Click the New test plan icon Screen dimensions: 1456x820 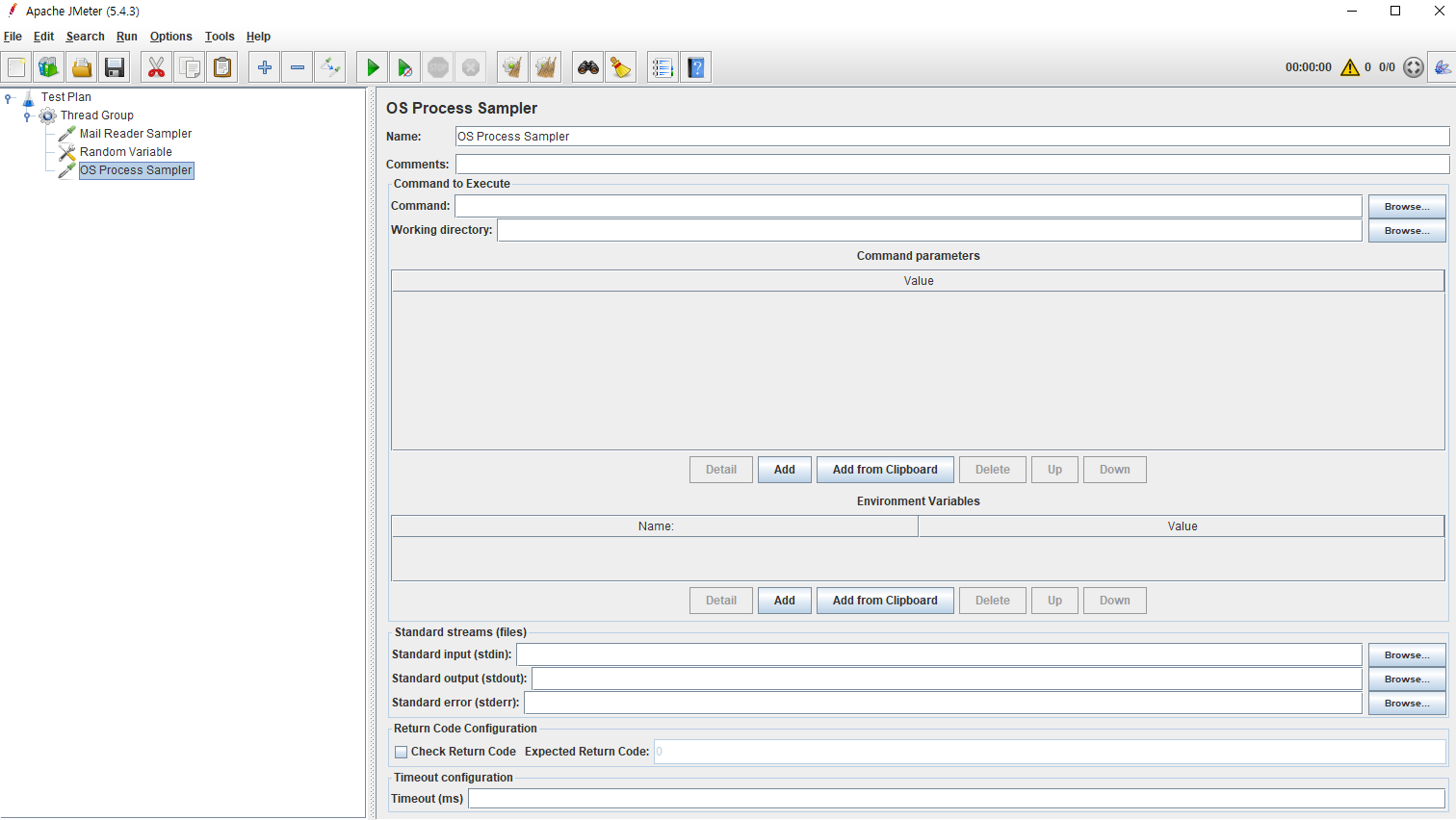(x=17, y=67)
